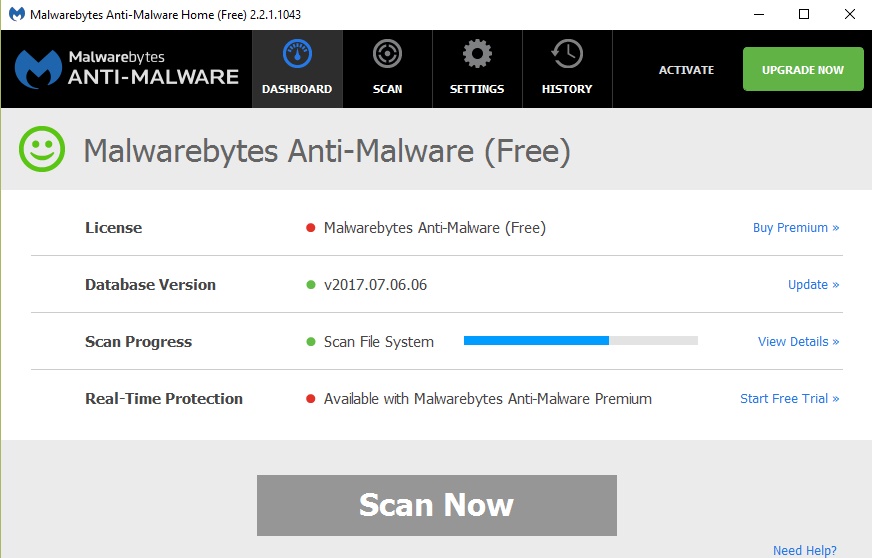Click the Scan File System progress bar
The width and height of the screenshot is (872, 558).
point(581,340)
